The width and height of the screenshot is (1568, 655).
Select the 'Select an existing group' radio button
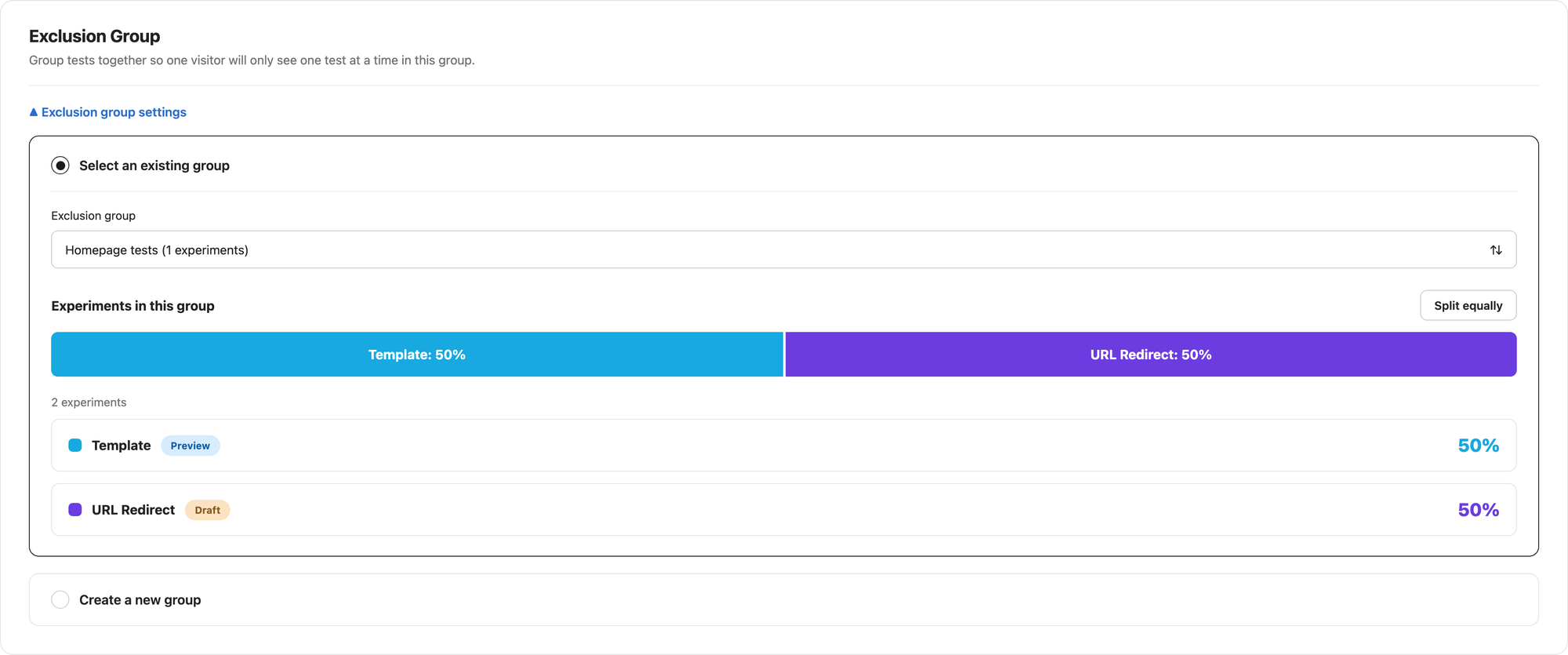[x=60, y=166]
